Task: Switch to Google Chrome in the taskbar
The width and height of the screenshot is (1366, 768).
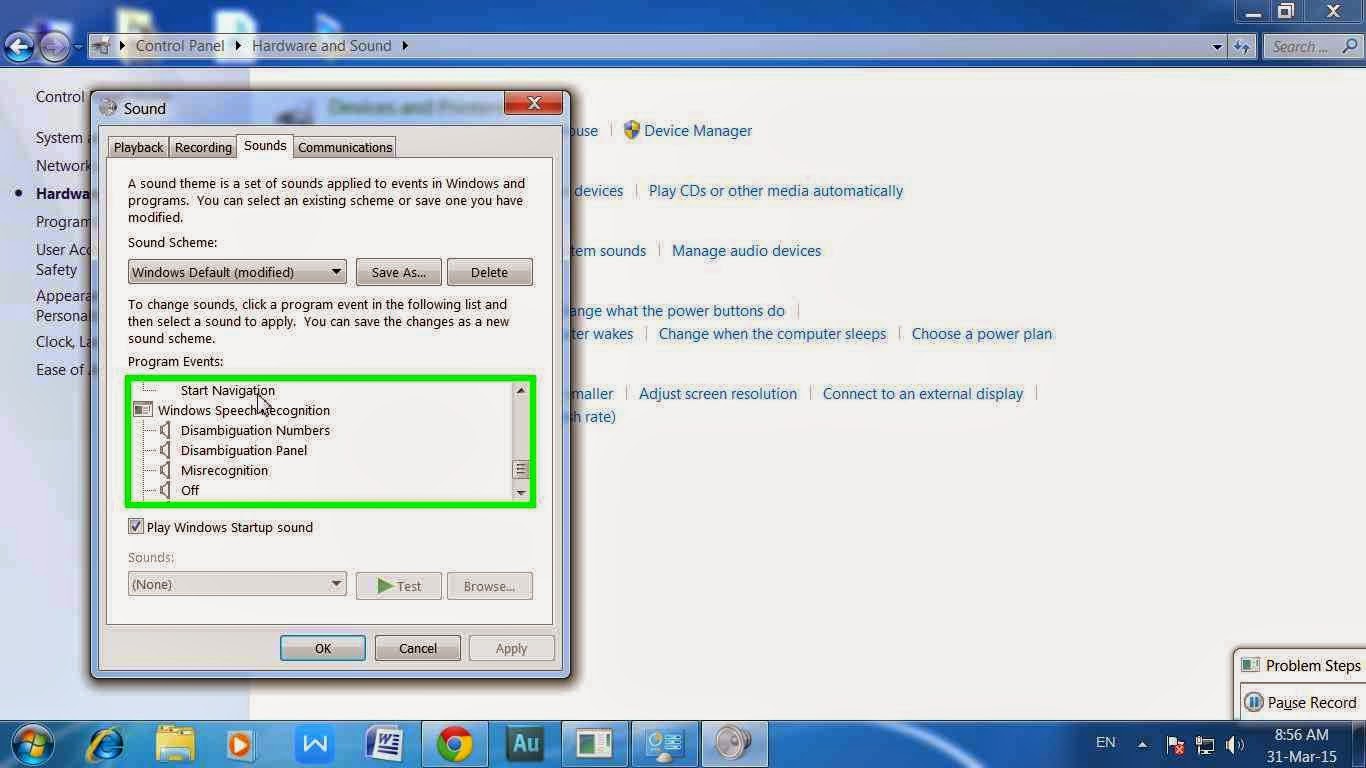Action: [x=454, y=744]
